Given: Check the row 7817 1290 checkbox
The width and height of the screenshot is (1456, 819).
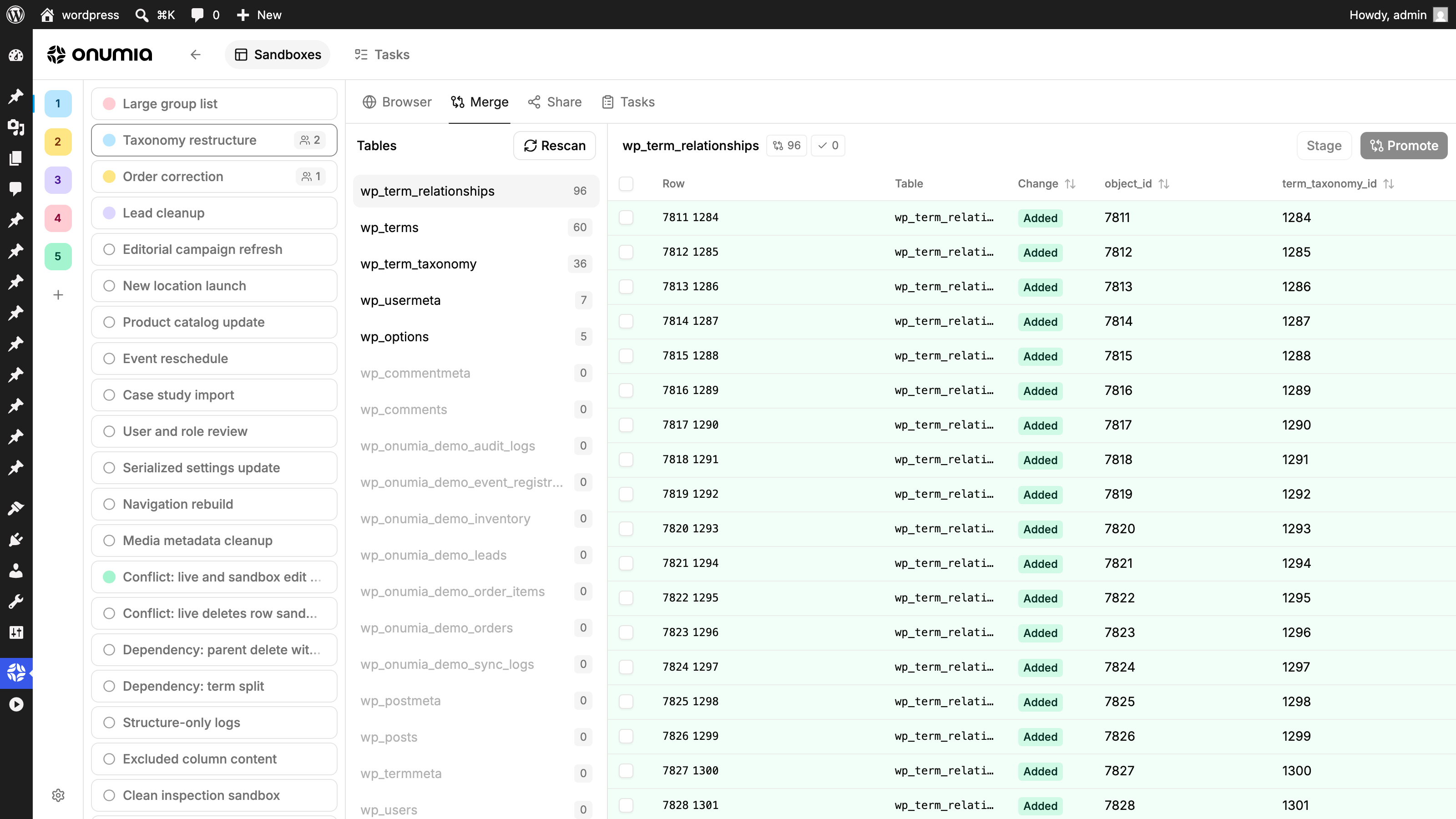Looking at the screenshot, I should click(x=626, y=425).
